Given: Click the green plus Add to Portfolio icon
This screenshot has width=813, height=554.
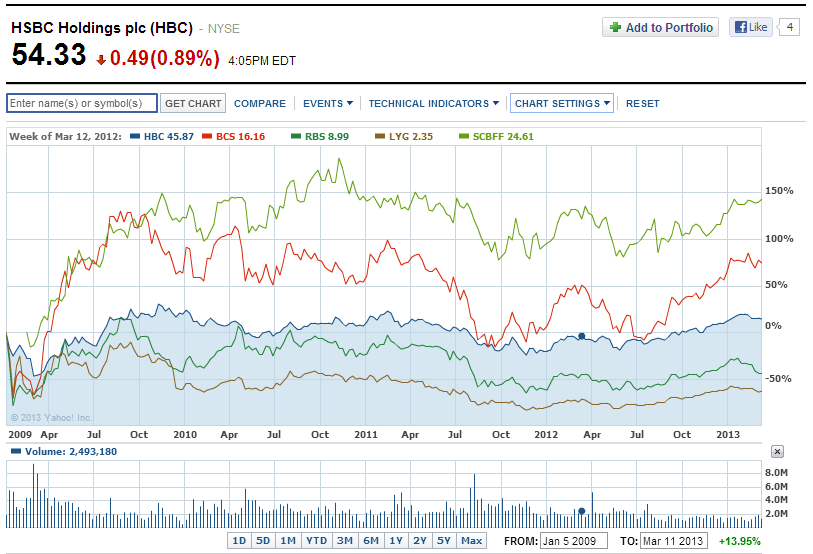Looking at the screenshot, I should tap(615, 27).
